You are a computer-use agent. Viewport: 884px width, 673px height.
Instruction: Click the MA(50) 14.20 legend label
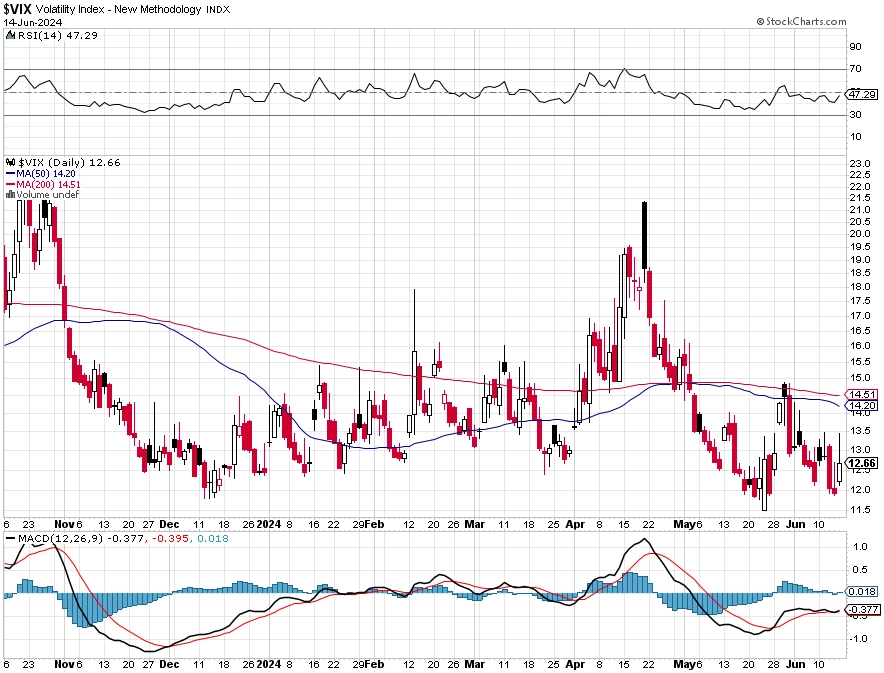(46, 174)
